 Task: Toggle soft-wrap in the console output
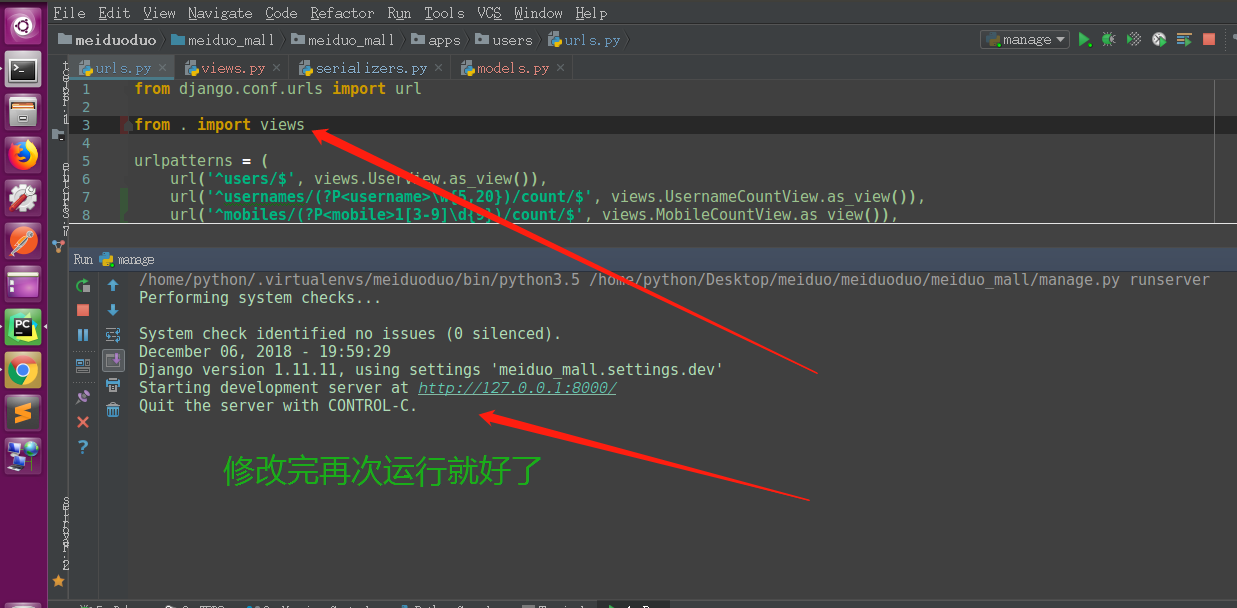click(x=113, y=335)
